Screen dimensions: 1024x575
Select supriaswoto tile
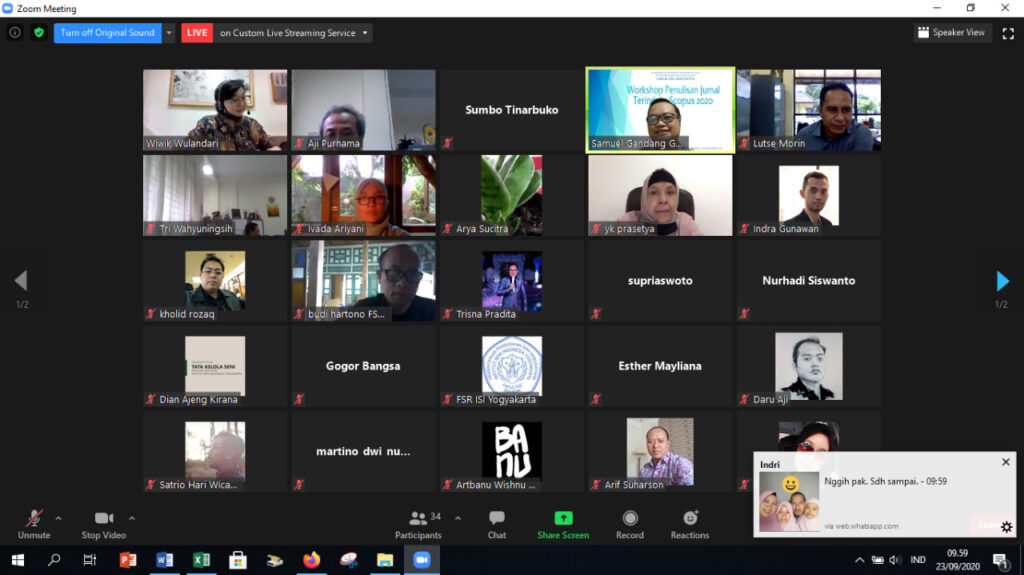coord(660,280)
